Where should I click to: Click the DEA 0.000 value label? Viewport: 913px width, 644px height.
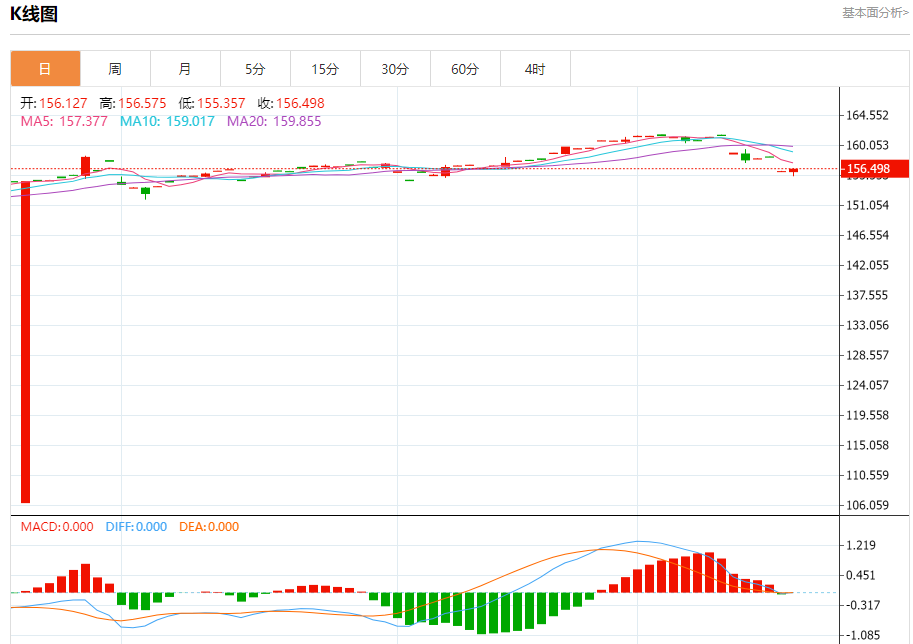tap(209, 527)
